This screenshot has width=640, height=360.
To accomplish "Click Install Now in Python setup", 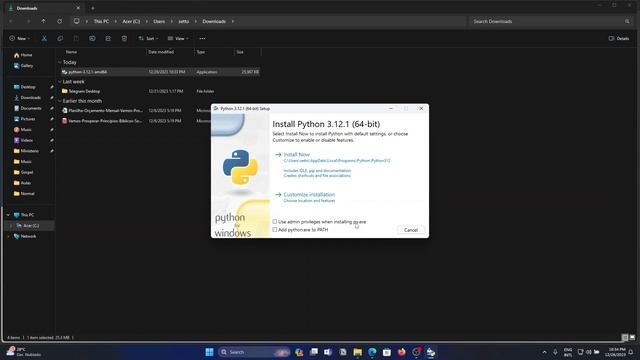I will click(297, 155).
